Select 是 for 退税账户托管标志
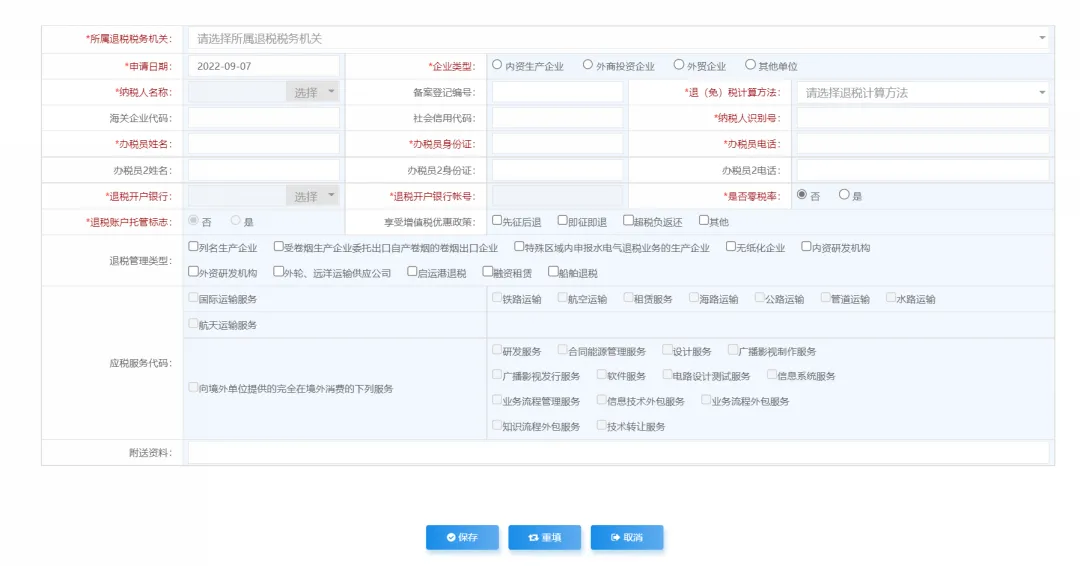 click(236, 220)
